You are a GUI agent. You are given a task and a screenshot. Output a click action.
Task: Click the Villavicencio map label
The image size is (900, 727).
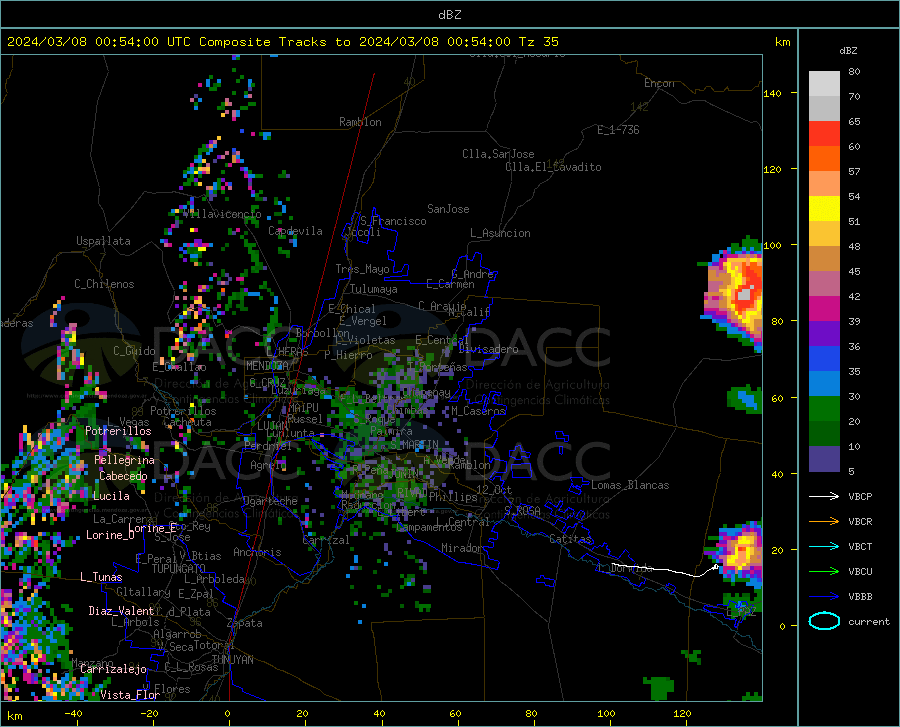pyautogui.click(x=222, y=214)
